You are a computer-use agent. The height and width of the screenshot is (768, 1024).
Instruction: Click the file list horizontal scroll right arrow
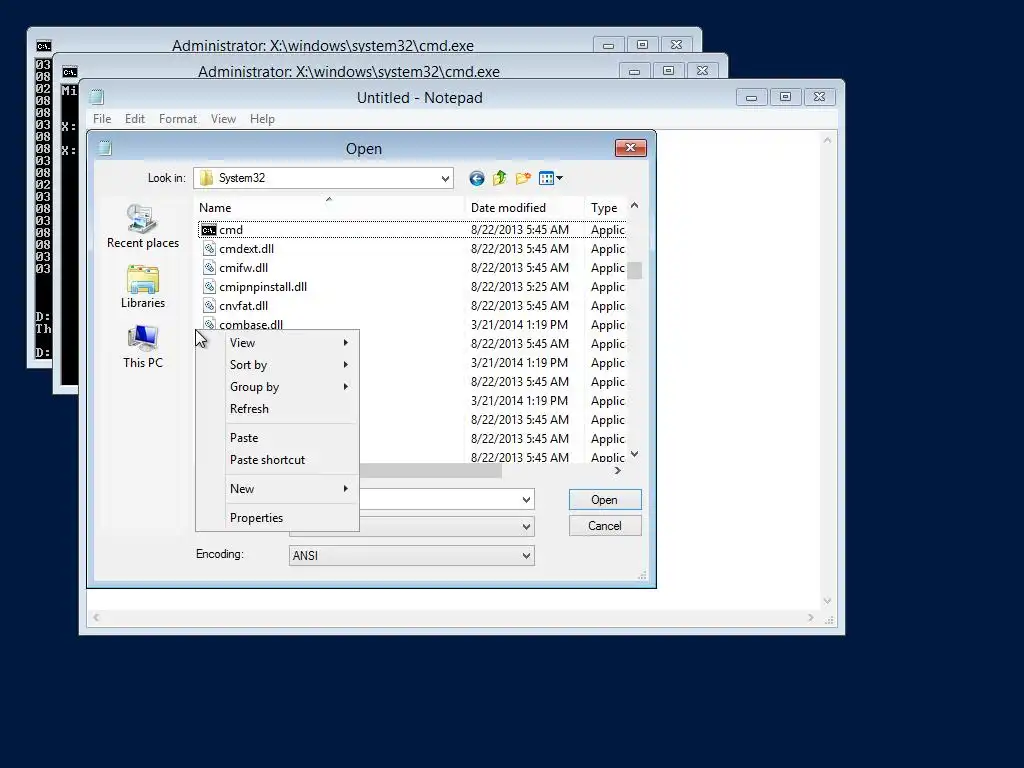coord(618,470)
